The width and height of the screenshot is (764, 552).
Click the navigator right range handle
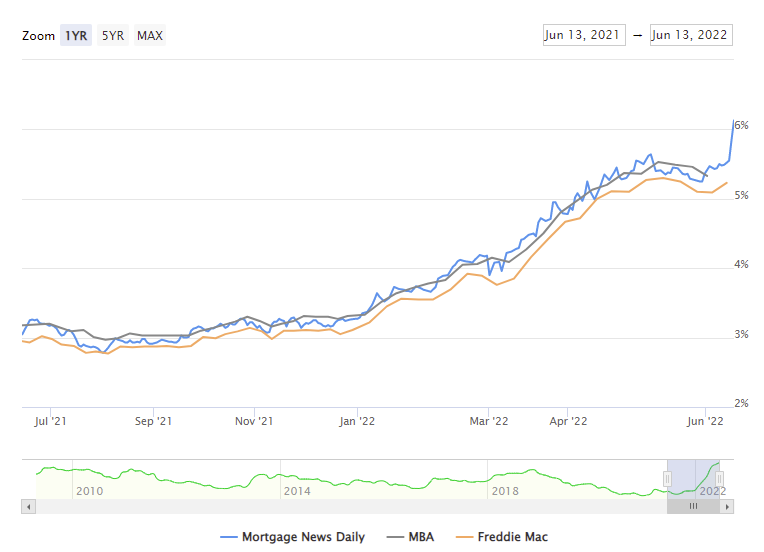tap(719, 479)
